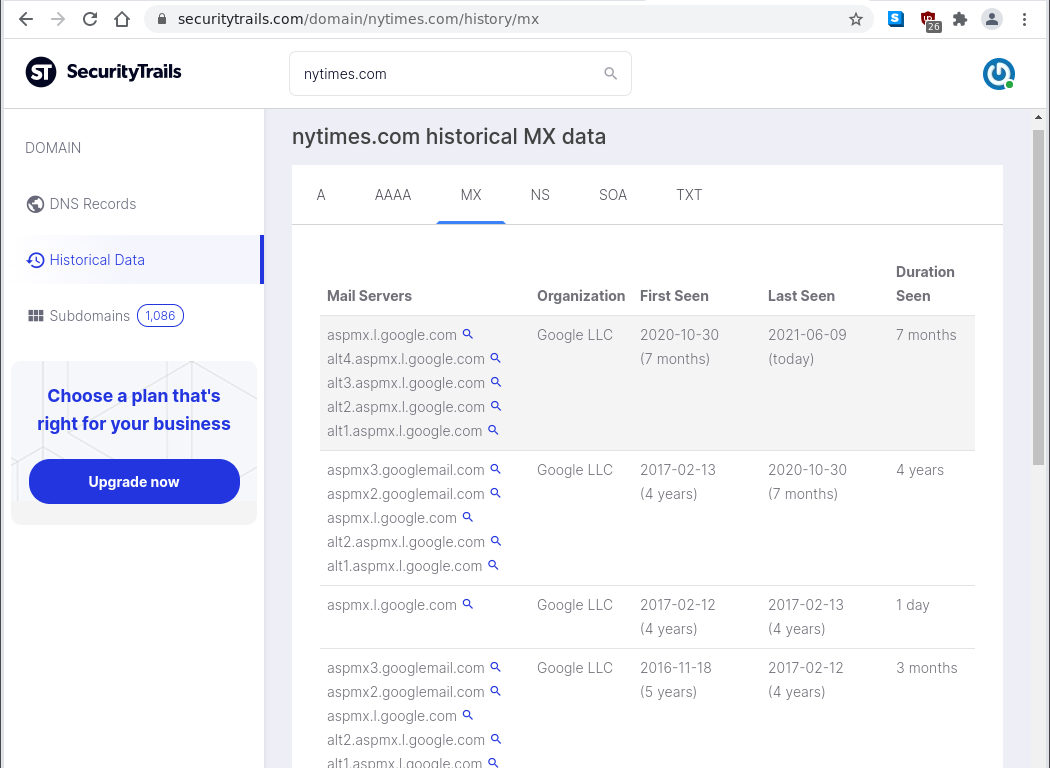Bookmark this page with the star icon
This screenshot has height=768, width=1050.
pyautogui.click(x=856, y=19)
